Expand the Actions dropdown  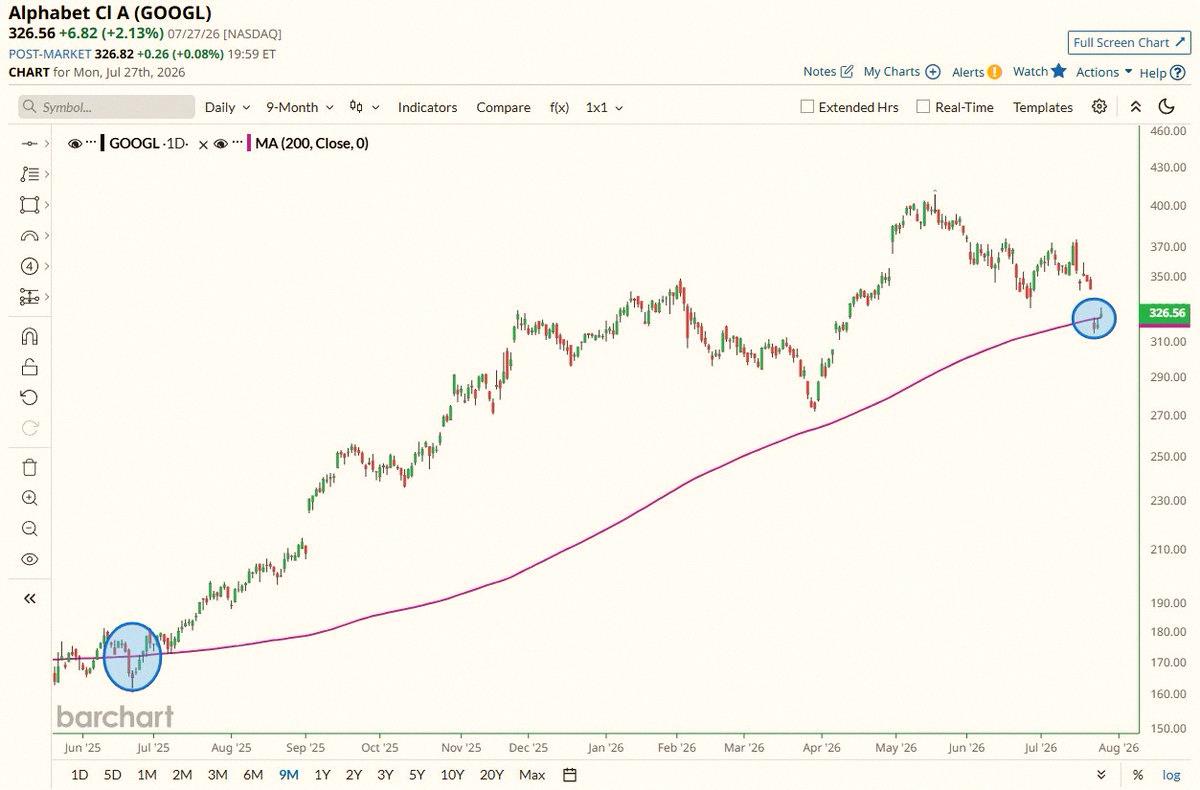coord(1104,72)
